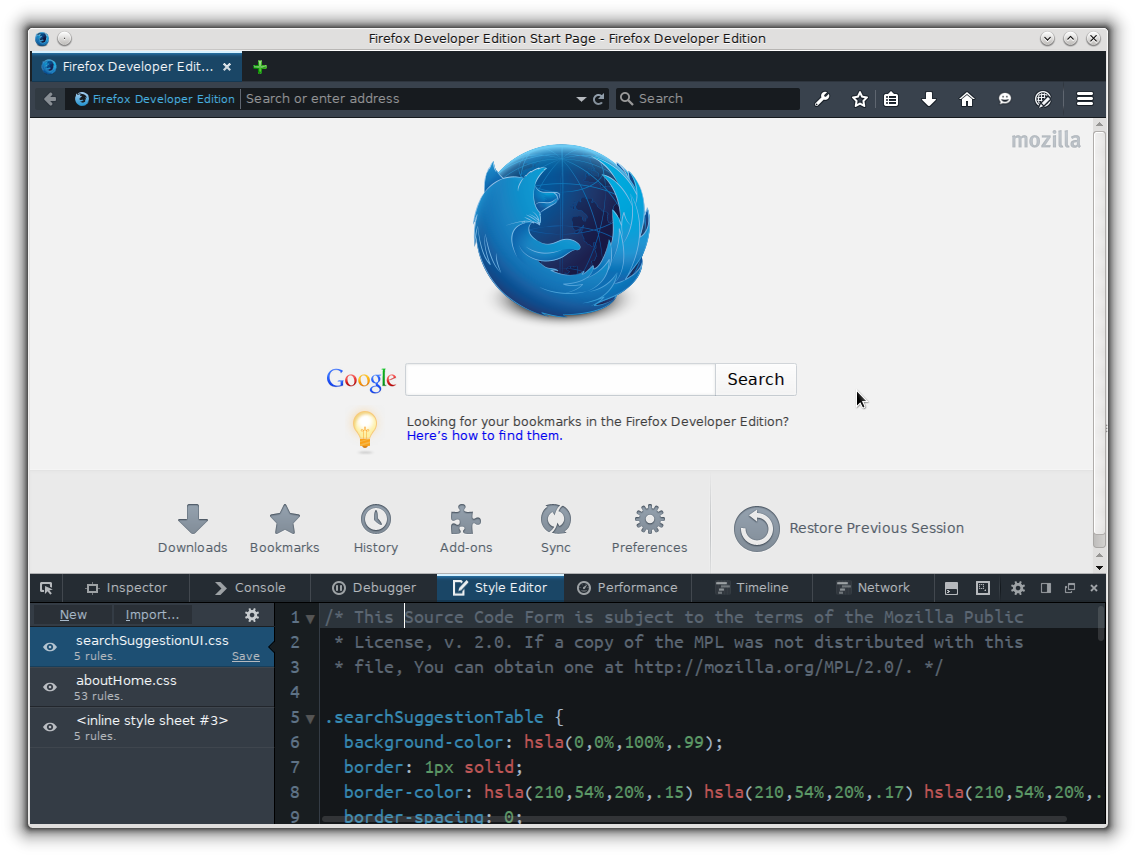The height and width of the screenshot is (855, 1135).
Task: Open Style Editor options gear
Action: [252, 615]
